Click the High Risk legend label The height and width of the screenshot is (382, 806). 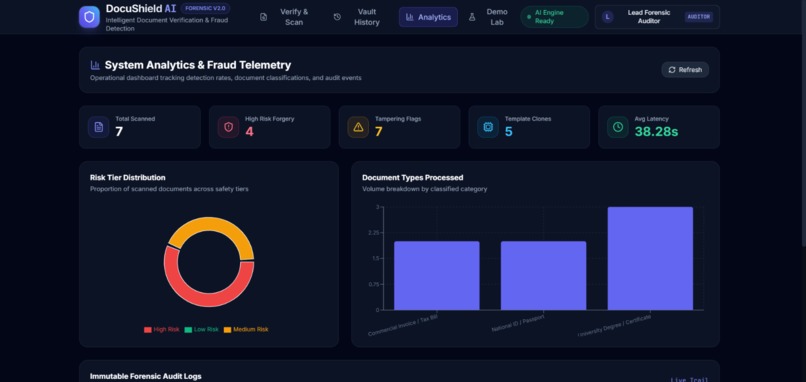point(167,330)
